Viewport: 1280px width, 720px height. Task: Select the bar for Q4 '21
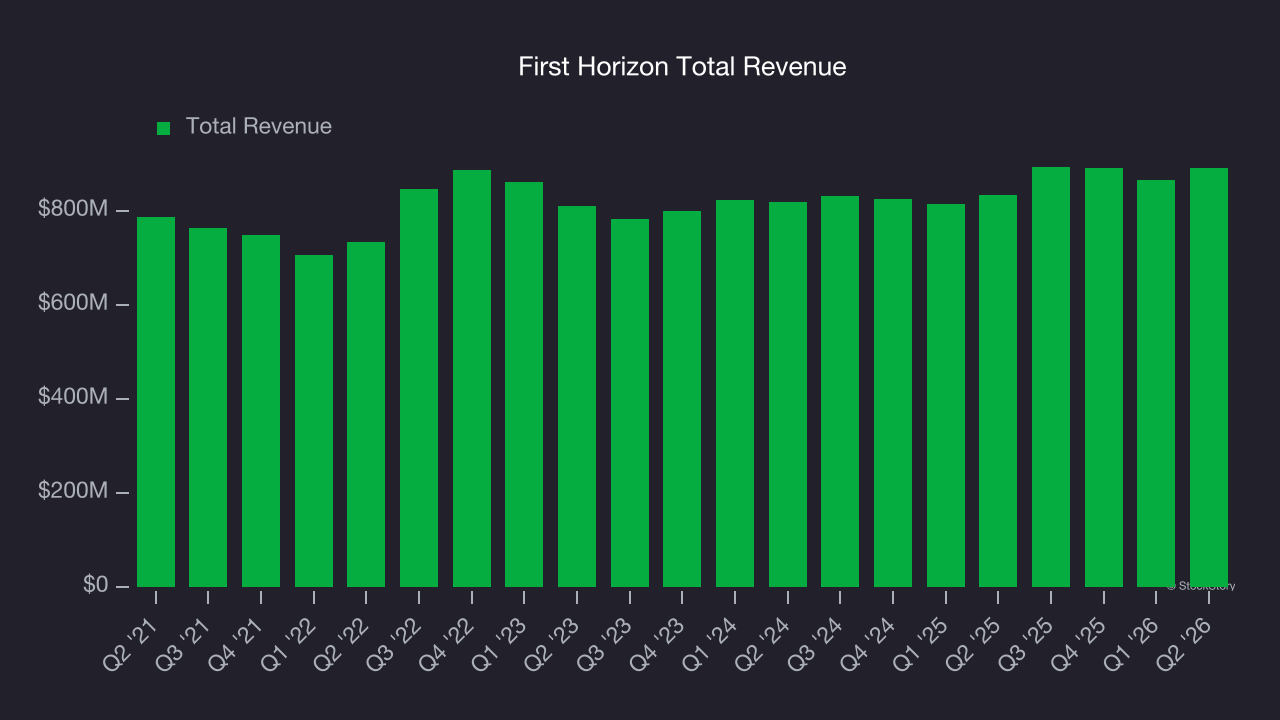point(261,411)
